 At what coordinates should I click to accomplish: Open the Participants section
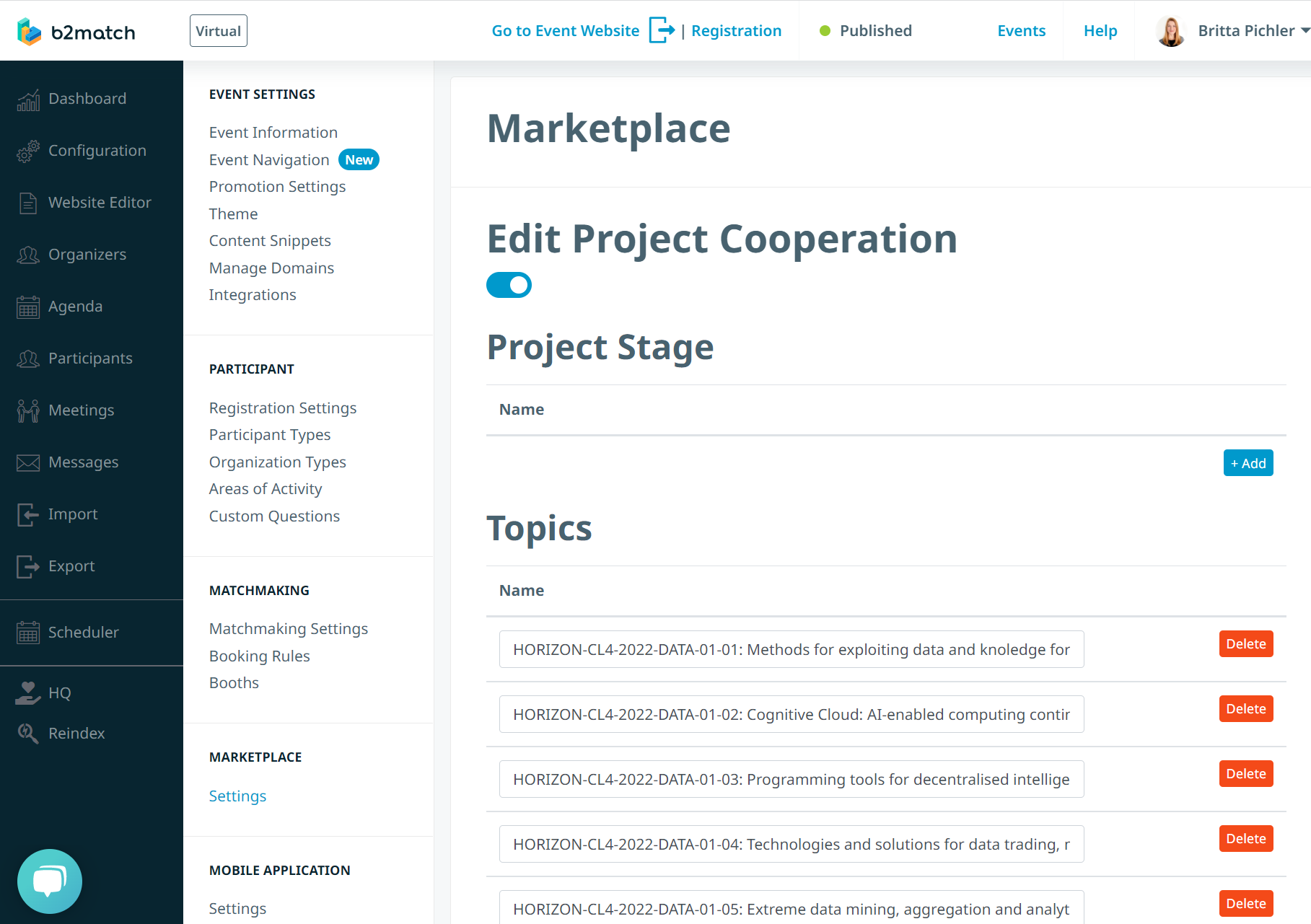(x=90, y=358)
